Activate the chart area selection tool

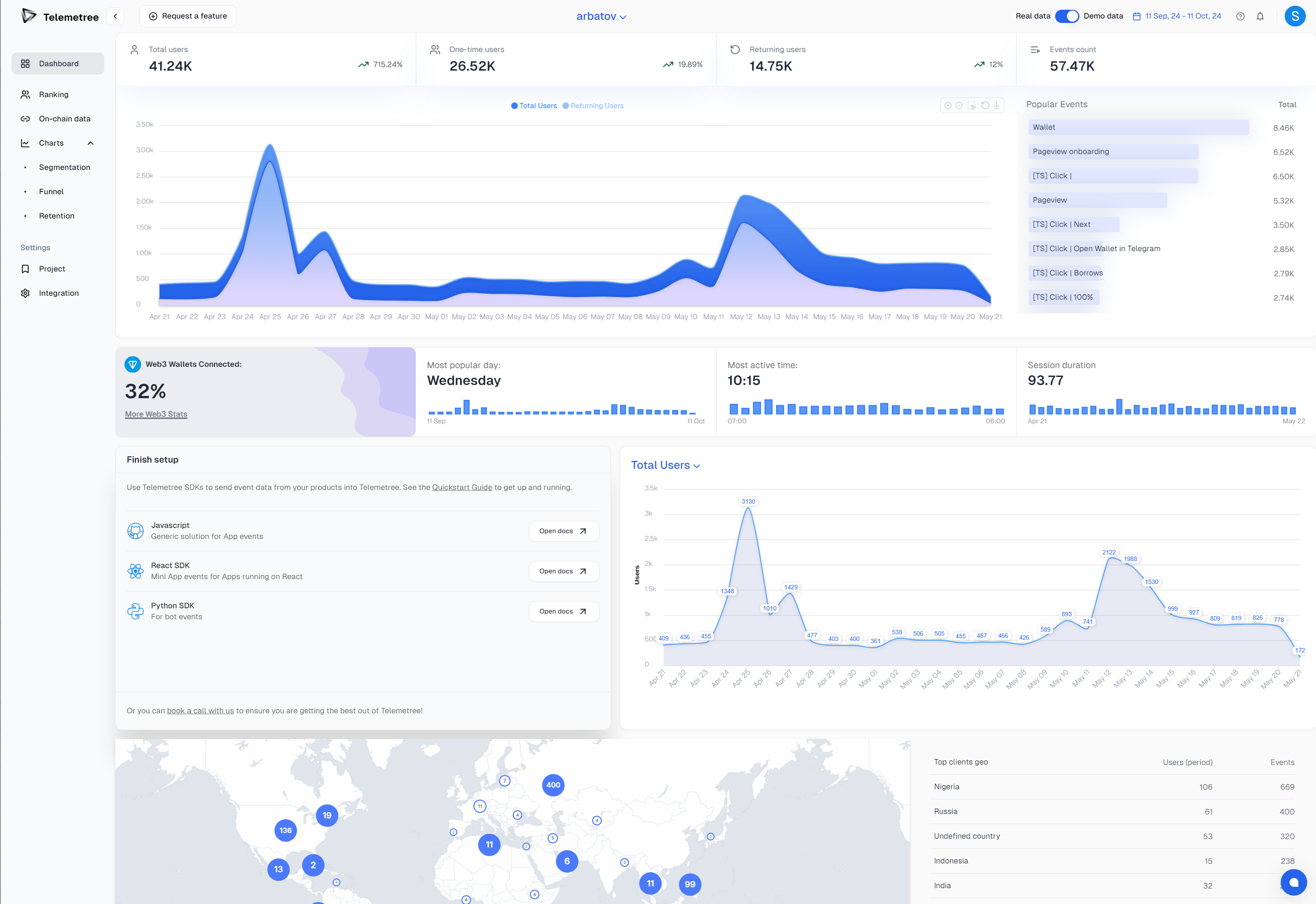pos(972,105)
